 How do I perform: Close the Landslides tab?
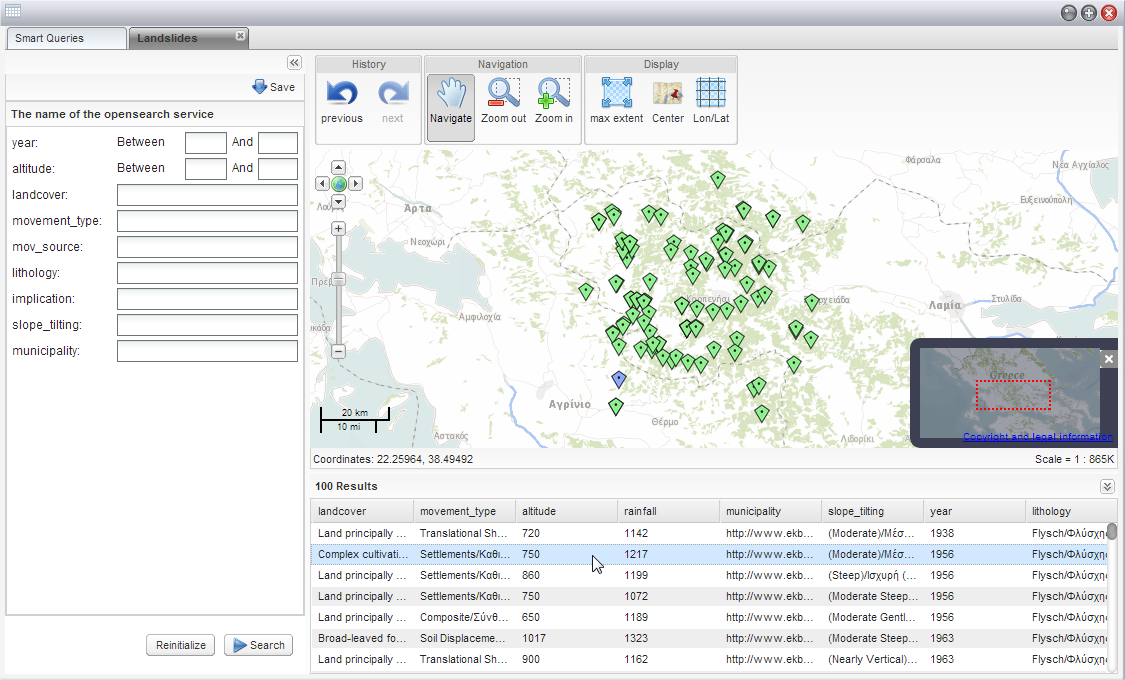pos(240,35)
